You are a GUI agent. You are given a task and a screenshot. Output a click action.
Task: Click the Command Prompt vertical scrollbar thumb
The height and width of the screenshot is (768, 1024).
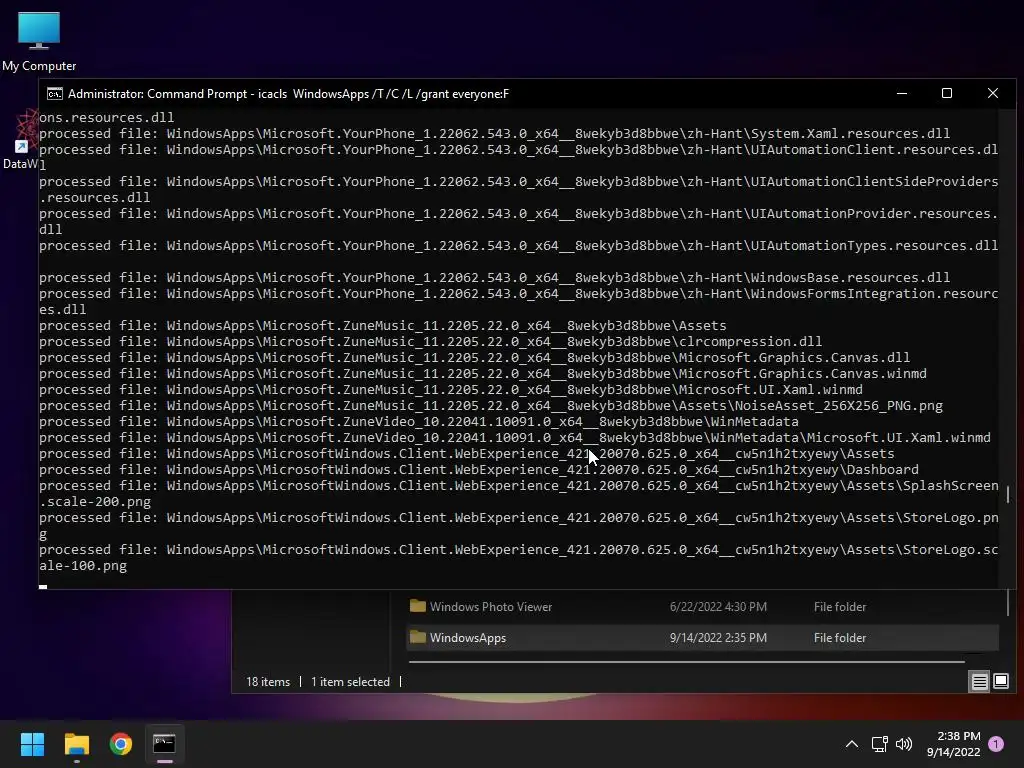coord(1008,494)
